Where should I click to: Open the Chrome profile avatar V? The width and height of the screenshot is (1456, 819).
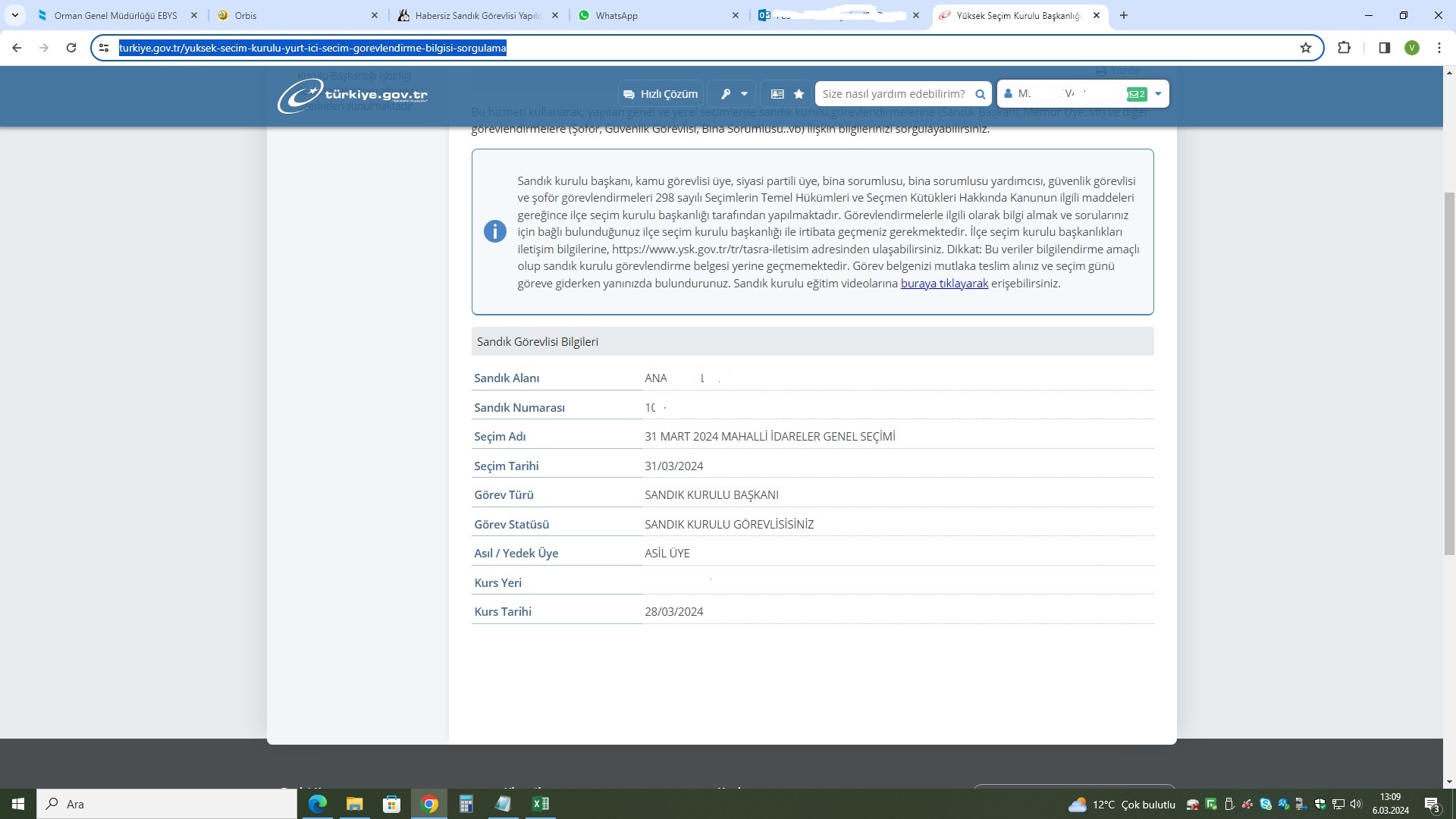(1411, 48)
